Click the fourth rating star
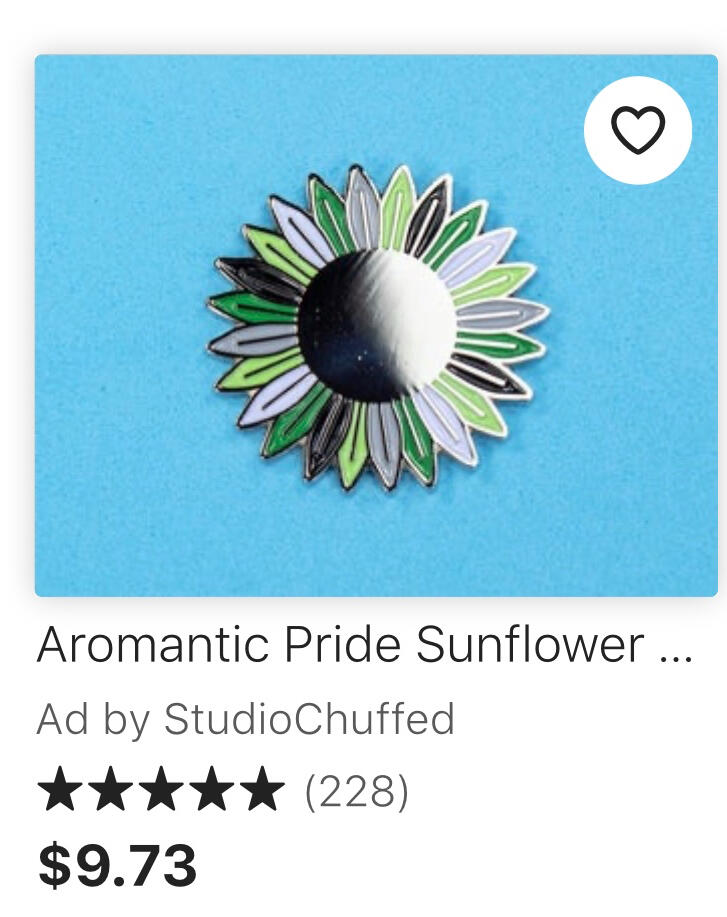The image size is (727, 917). coord(211,789)
